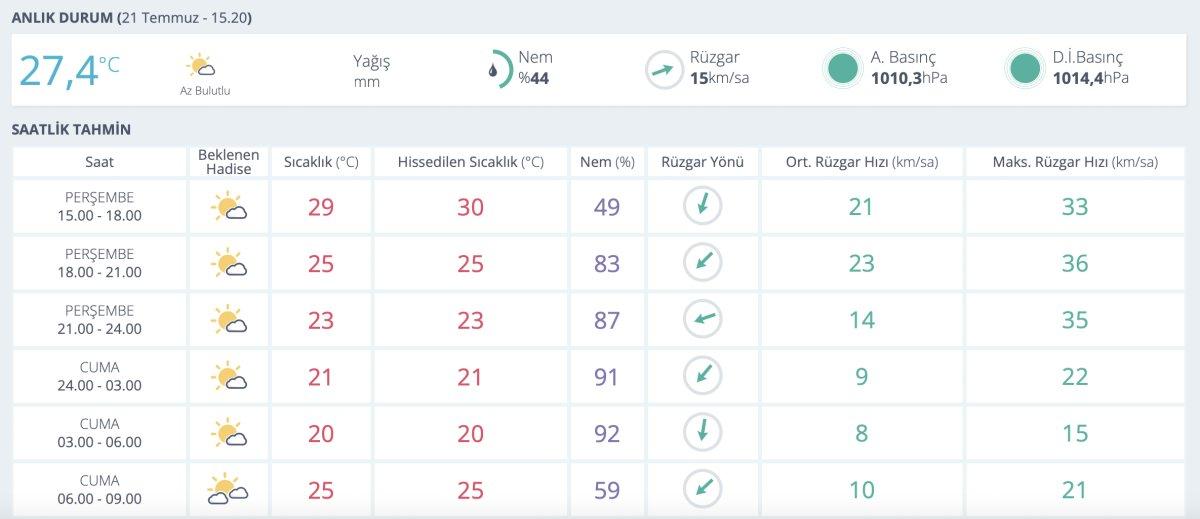Click the Ort. Rüzgar Hızı column header
1200x519 pixels.
(861, 162)
